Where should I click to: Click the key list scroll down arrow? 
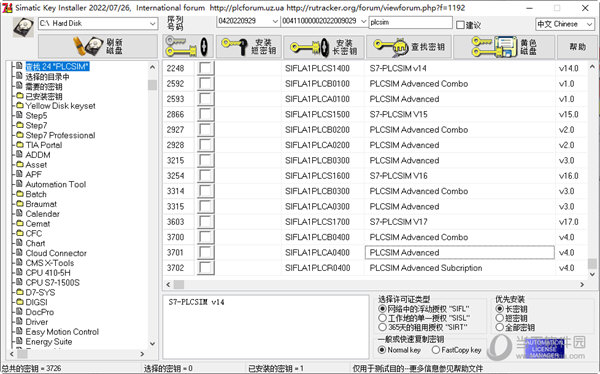click(592, 274)
